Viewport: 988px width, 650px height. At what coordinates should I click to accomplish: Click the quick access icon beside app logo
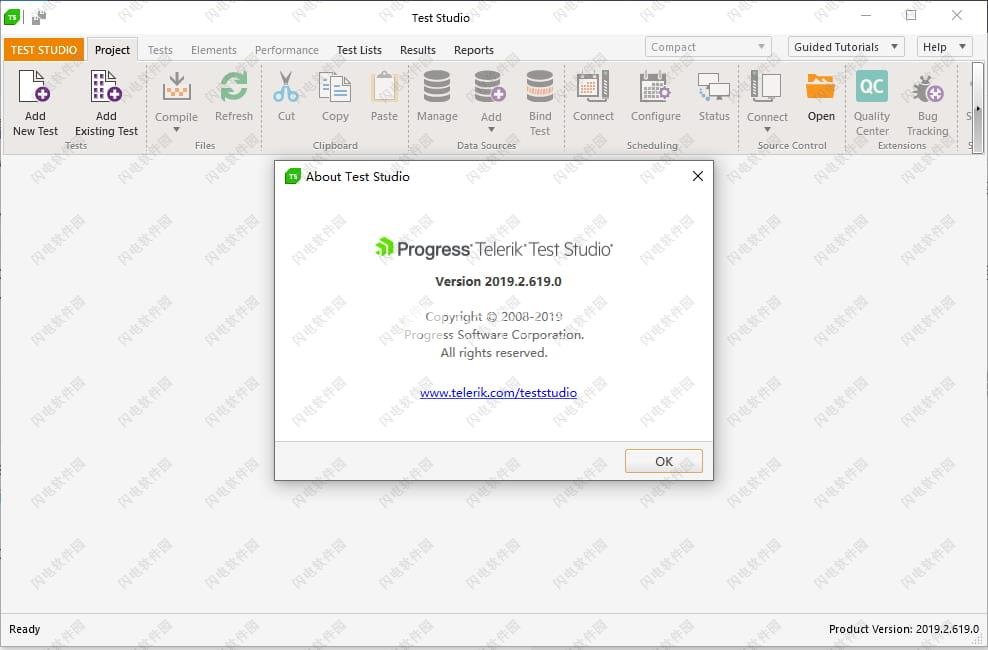38,18
